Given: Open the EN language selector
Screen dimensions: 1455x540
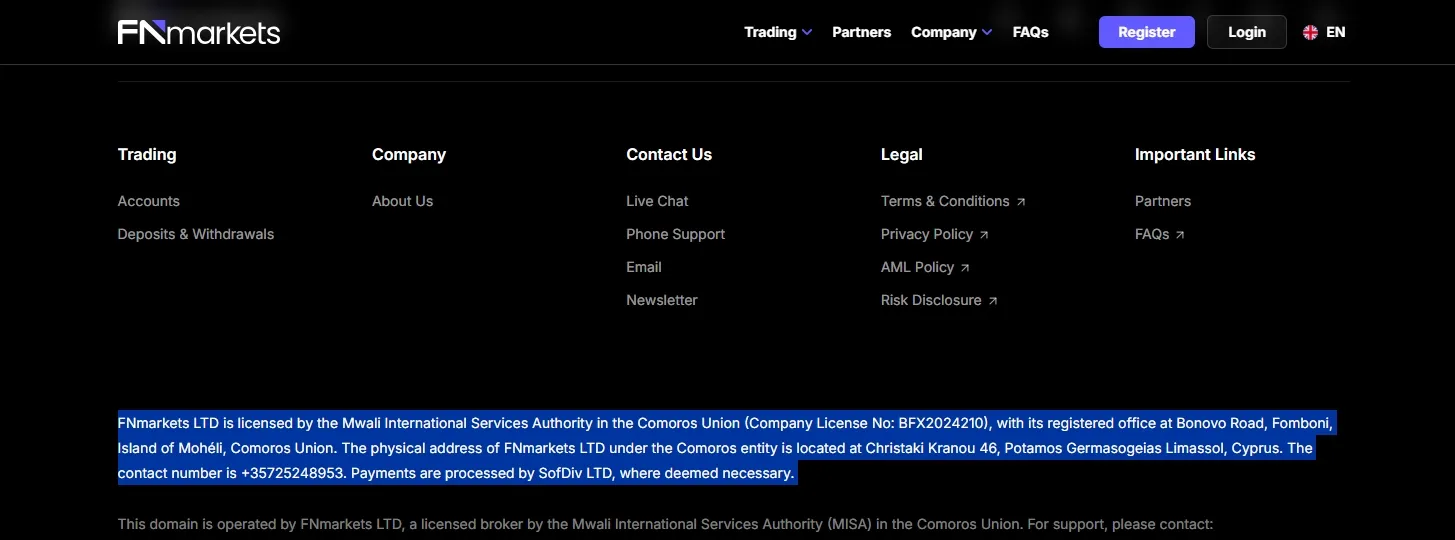Looking at the screenshot, I should tap(1324, 32).
